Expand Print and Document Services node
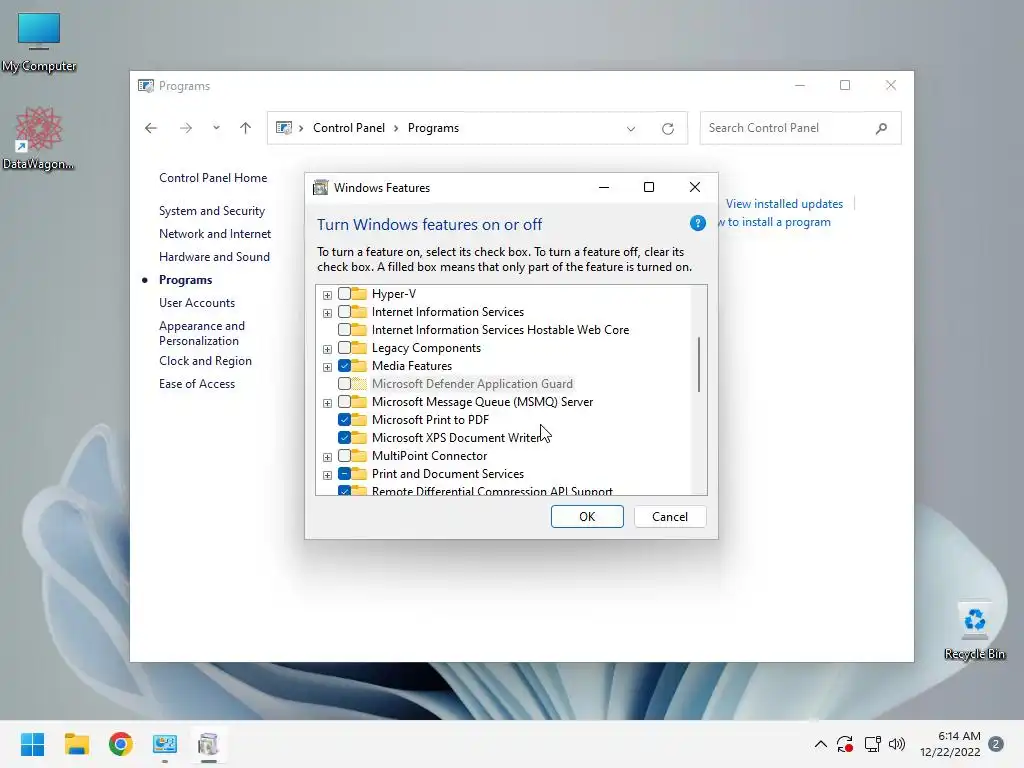Viewport: 1024px width, 768px height. [x=327, y=475]
